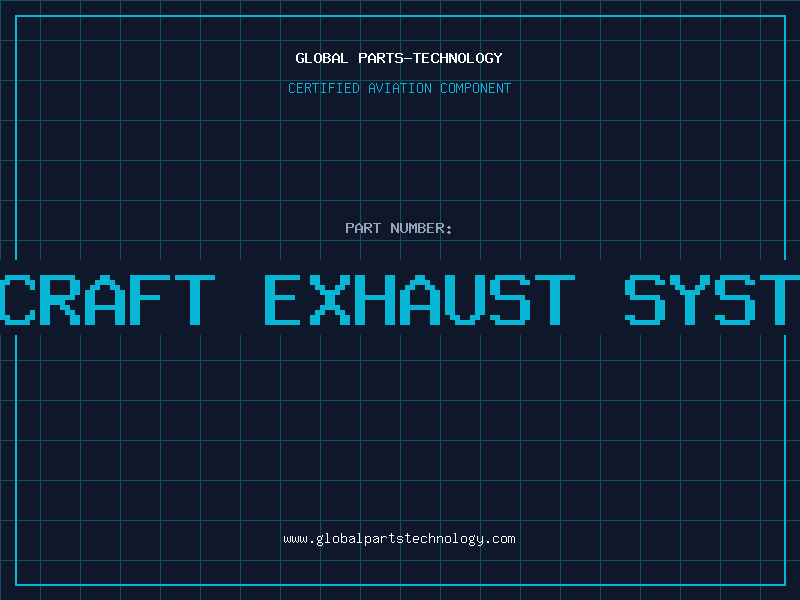Select the word AVIATION in the subtitle

[399, 88]
